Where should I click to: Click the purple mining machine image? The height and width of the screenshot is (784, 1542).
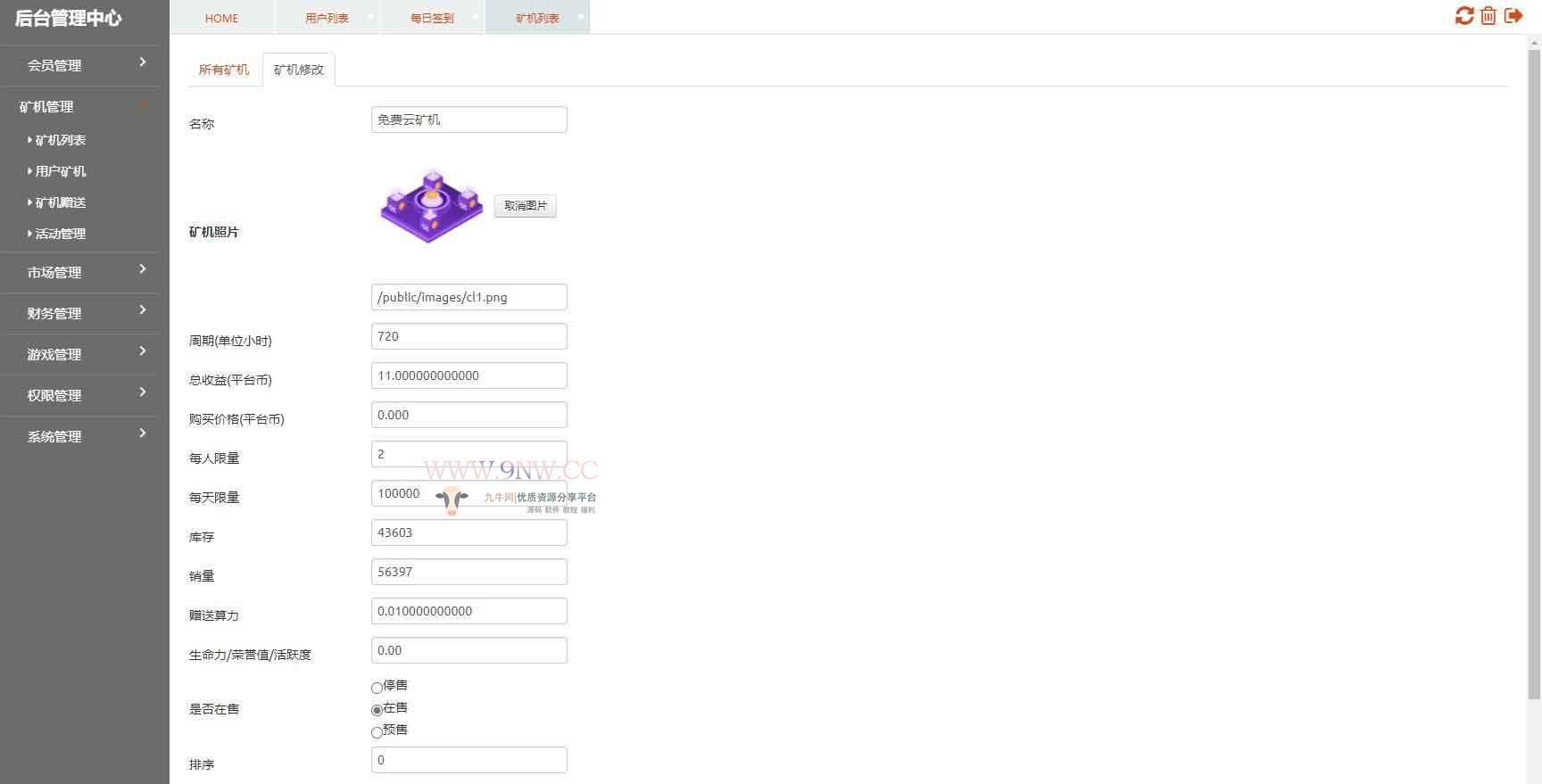(x=432, y=206)
